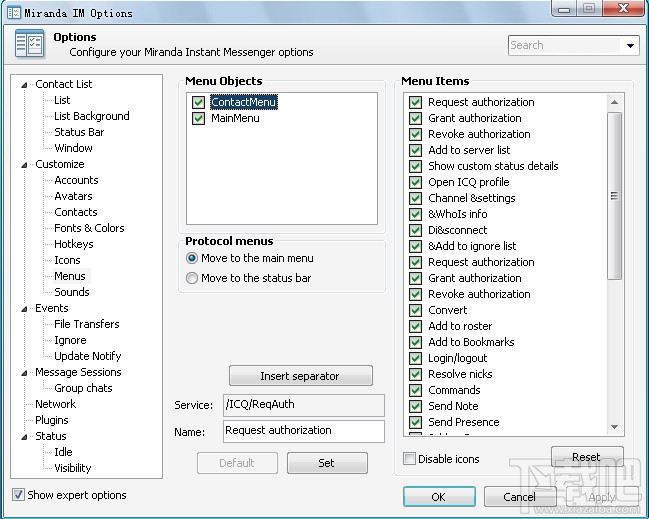Uncheck the Open ICQ profile item
649x519 pixels.
(415, 182)
